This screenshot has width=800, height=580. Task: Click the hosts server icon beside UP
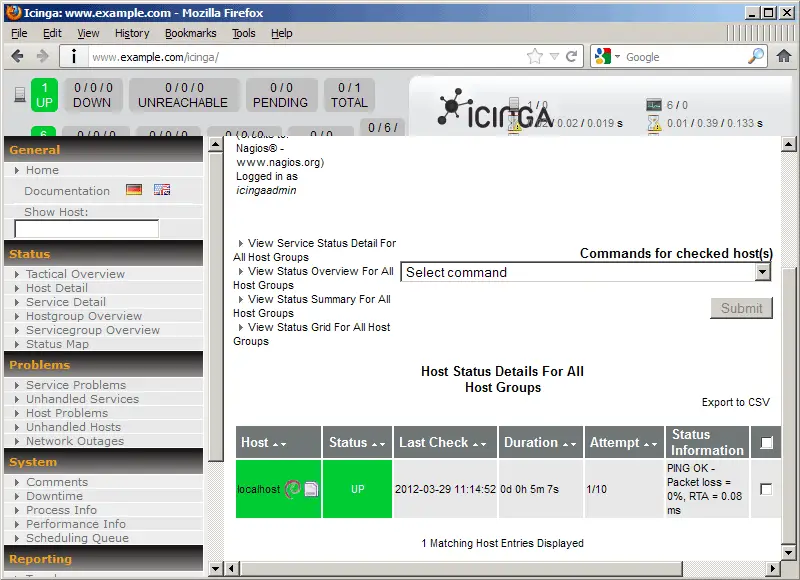tap(20, 94)
